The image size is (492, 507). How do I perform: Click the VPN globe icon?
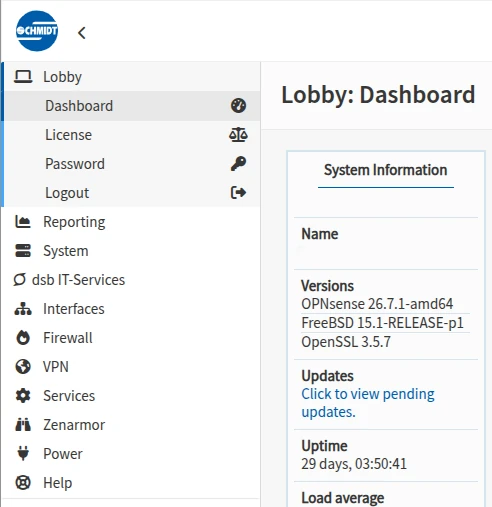(23, 367)
